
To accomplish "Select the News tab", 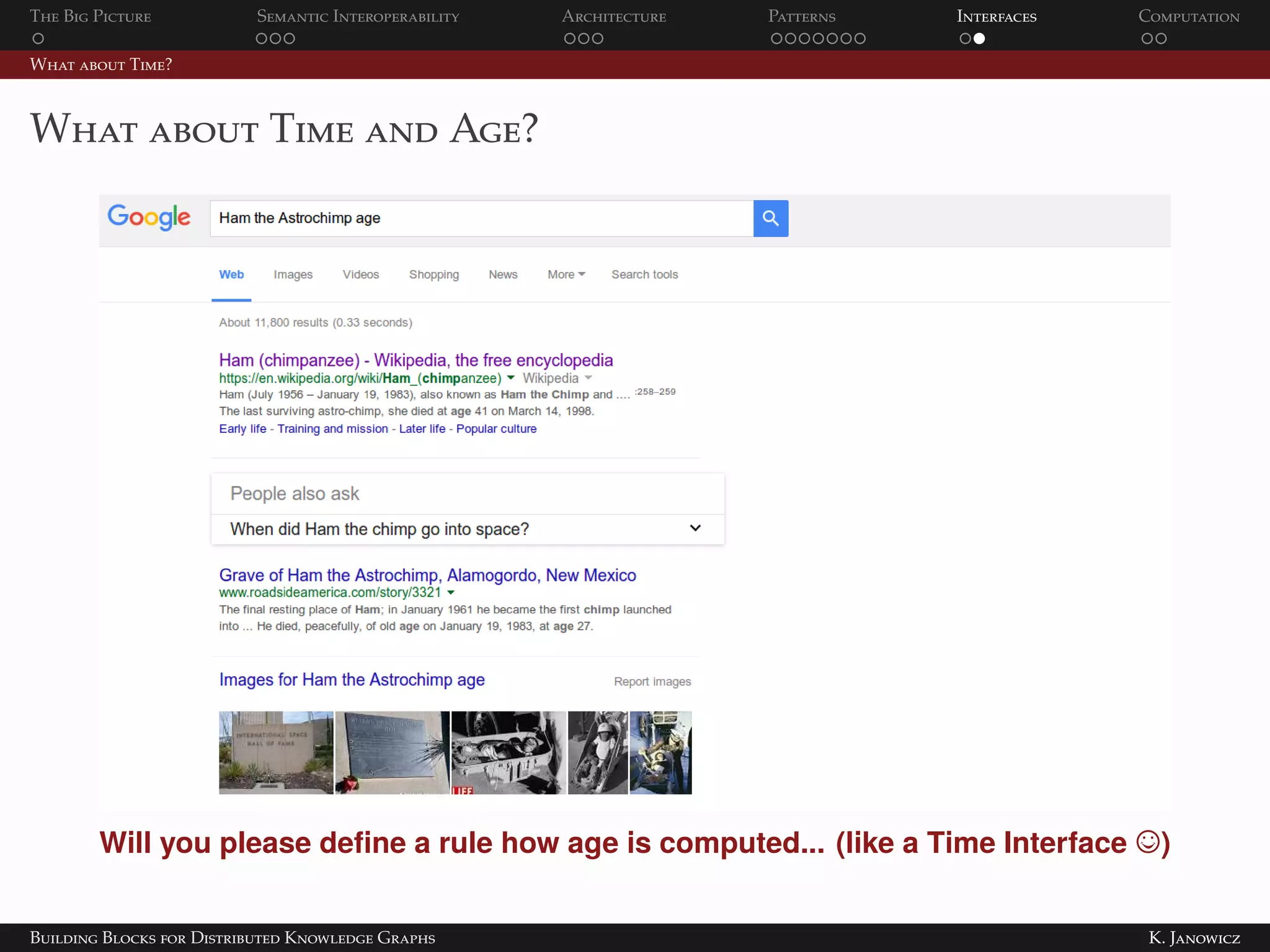I will coord(502,275).
